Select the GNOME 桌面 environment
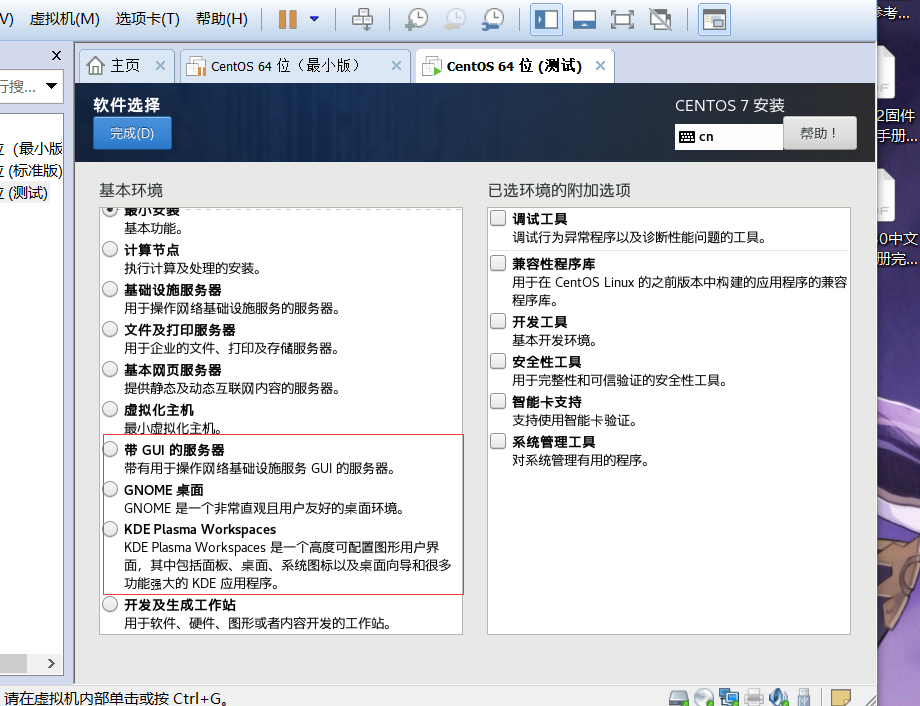The height and width of the screenshot is (706, 920). click(110, 489)
